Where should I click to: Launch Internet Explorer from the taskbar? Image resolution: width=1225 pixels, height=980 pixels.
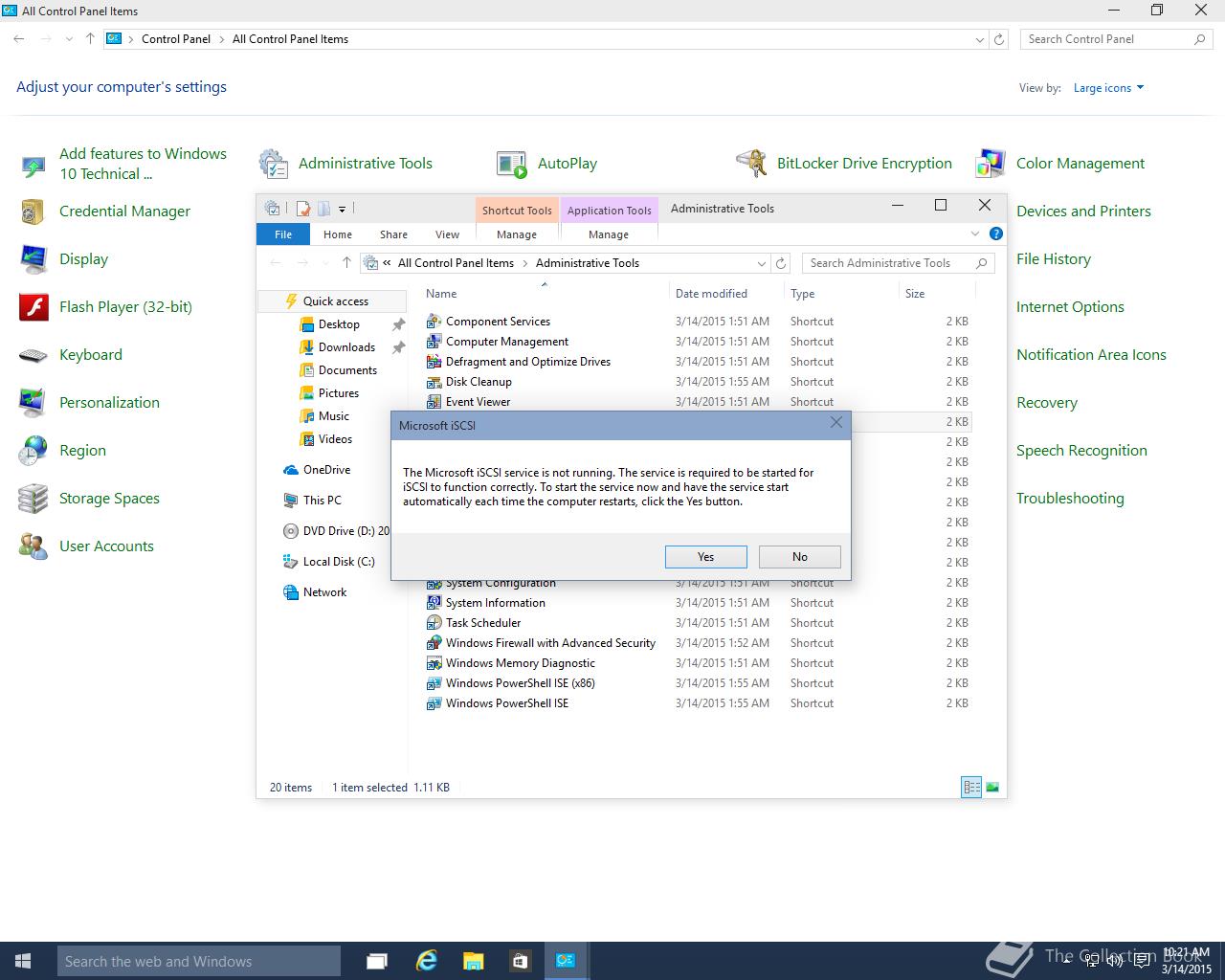[x=426, y=961]
